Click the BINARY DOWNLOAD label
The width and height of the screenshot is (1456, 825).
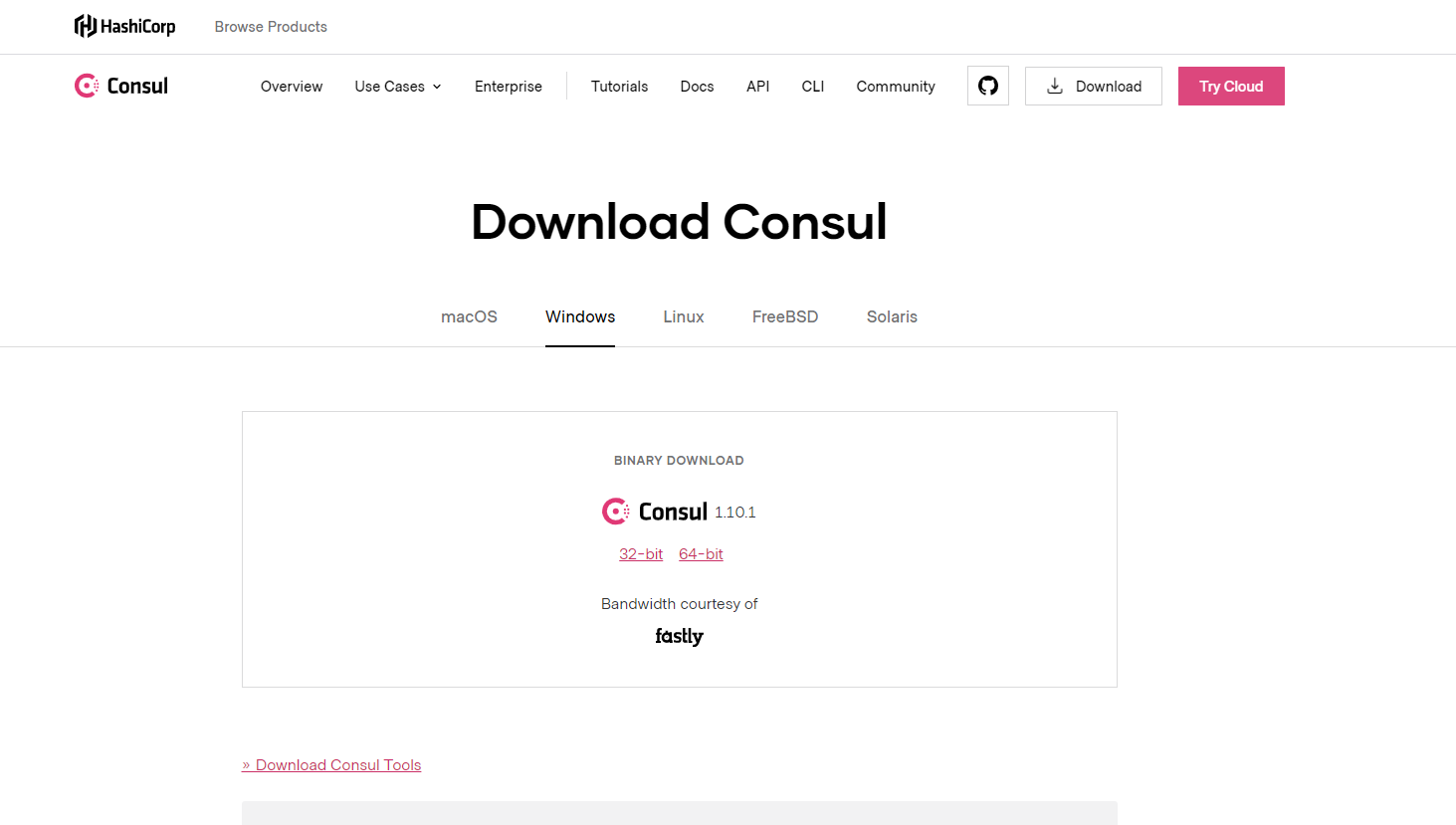coord(679,461)
